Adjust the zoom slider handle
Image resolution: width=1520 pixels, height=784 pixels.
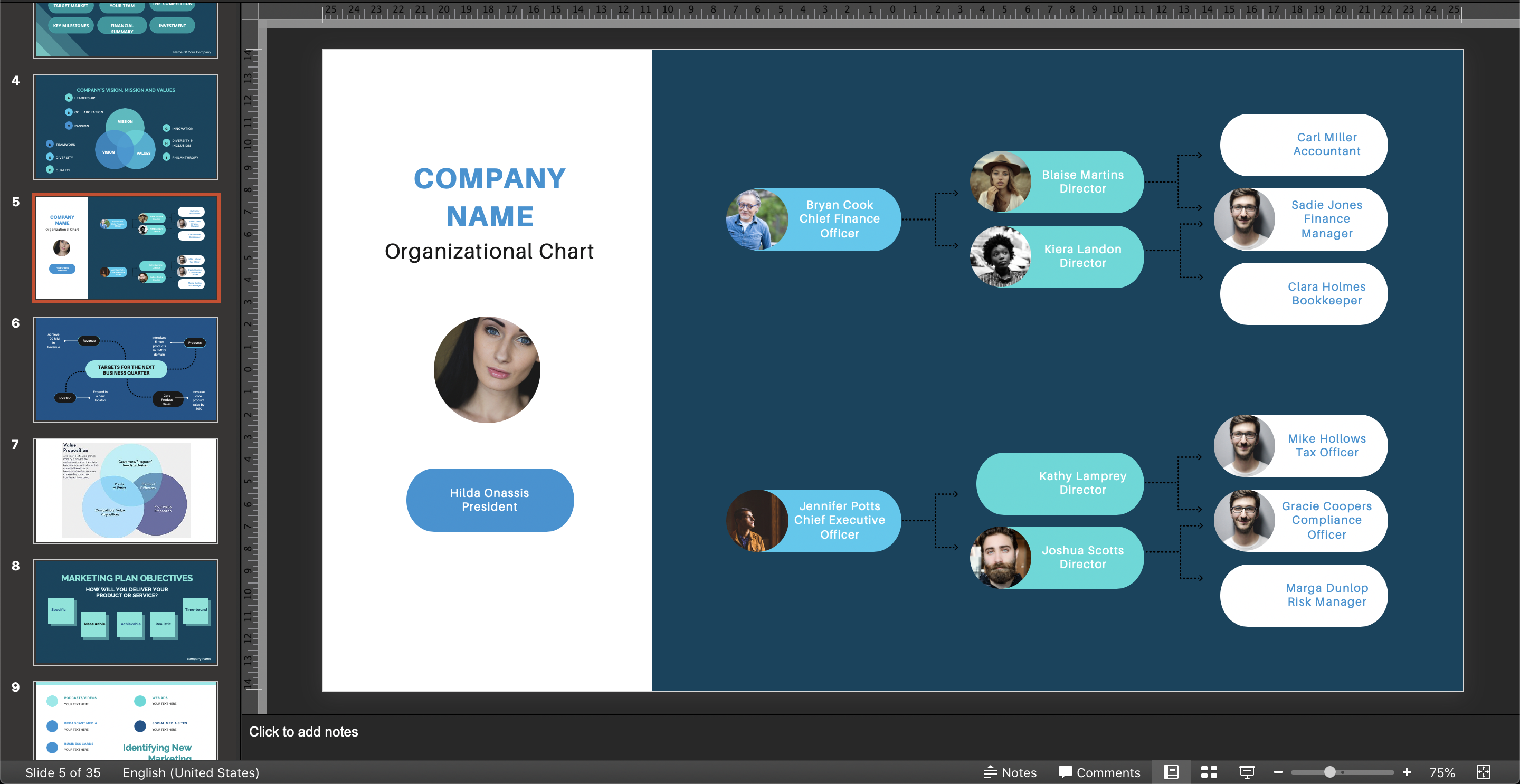tap(1329, 772)
